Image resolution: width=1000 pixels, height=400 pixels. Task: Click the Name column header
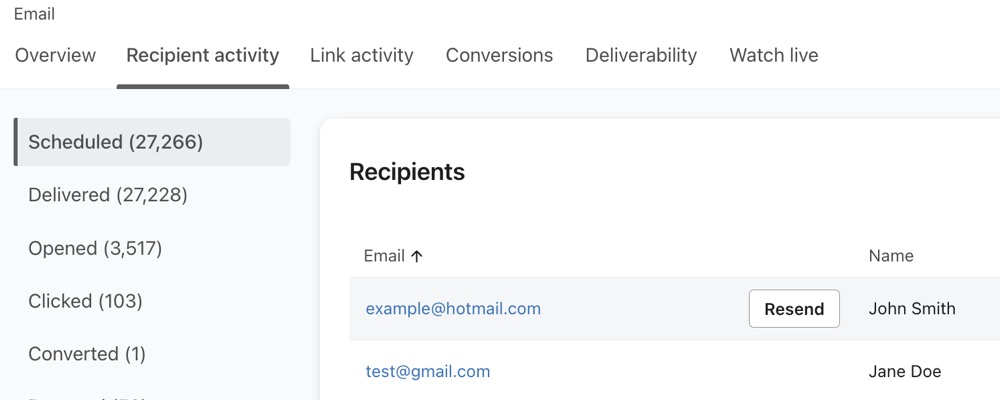[891, 256]
